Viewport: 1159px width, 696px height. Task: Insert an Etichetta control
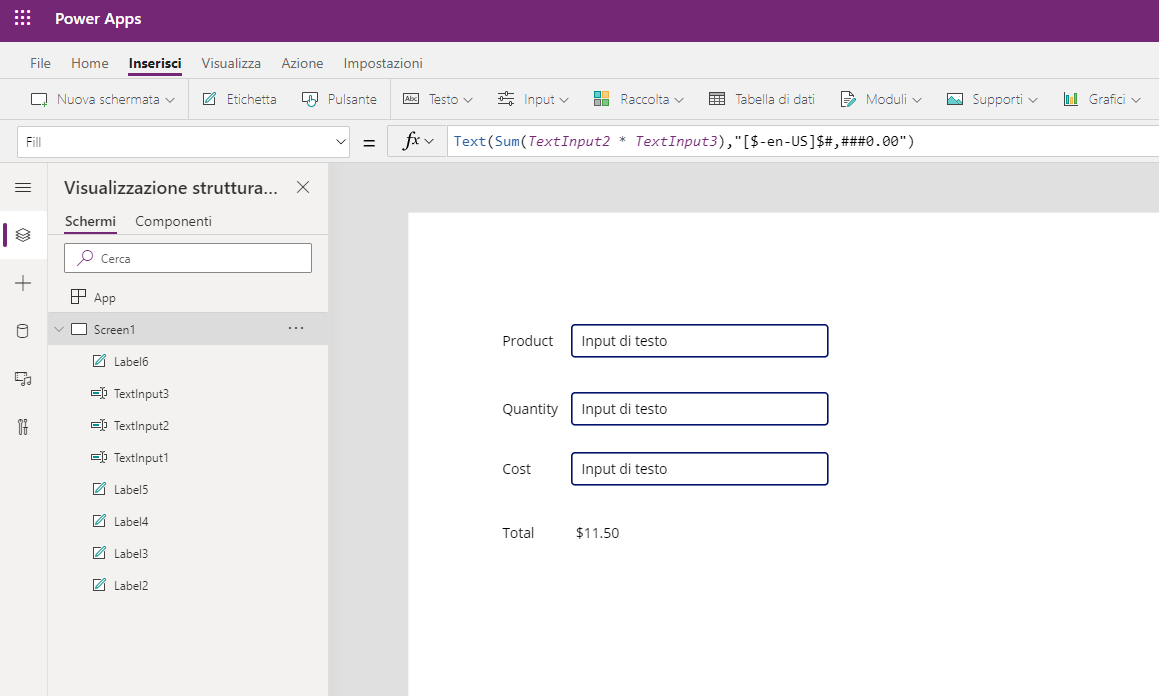[239, 99]
